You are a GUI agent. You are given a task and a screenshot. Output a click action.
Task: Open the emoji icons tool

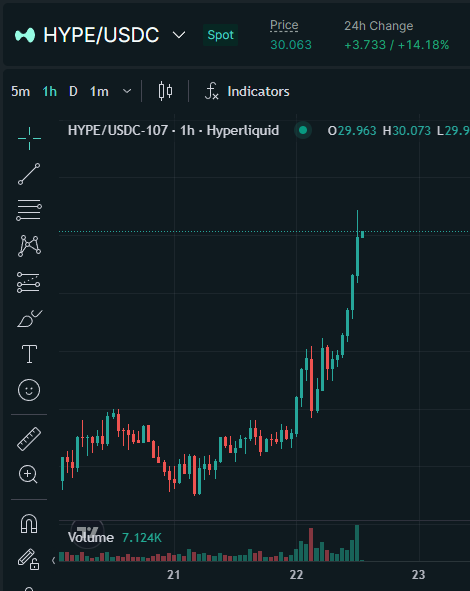[x=29, y=390]
